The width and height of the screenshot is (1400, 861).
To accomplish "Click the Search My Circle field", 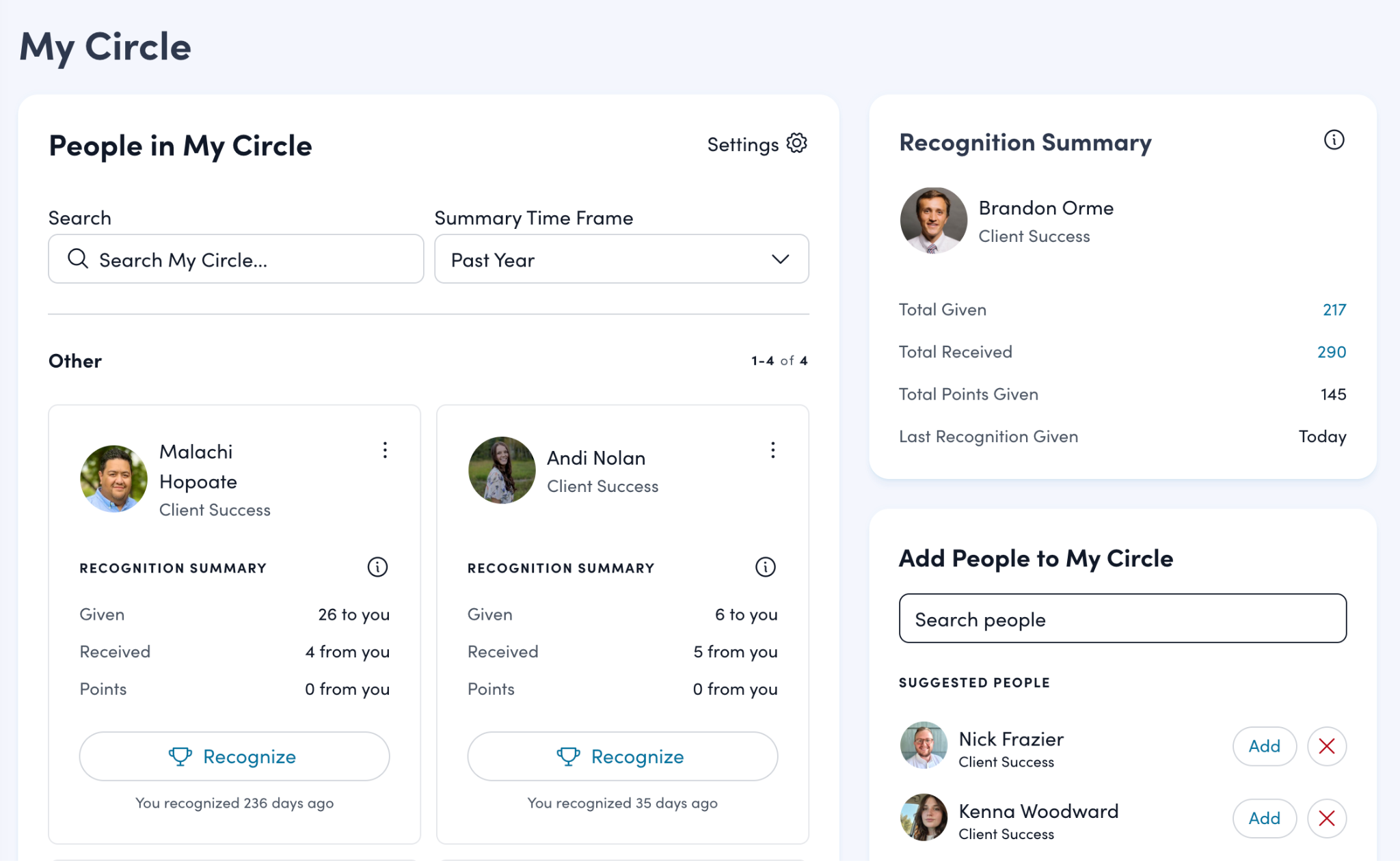I will [x=236, y=260].
